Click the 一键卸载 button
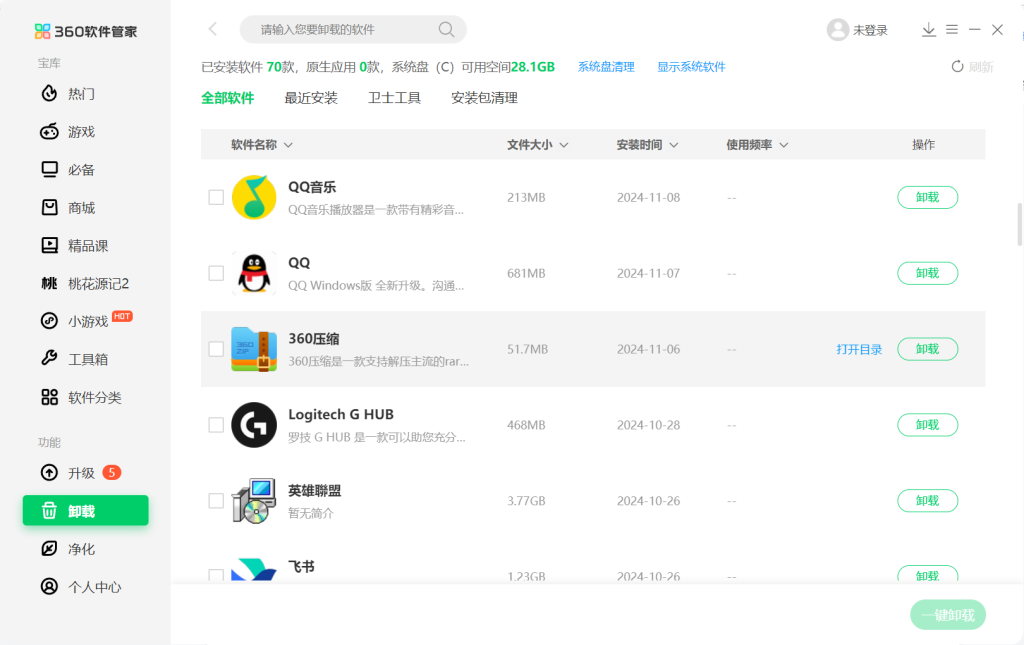The width and height of the screenshot is (1024, 645). (x=948, y=615)
